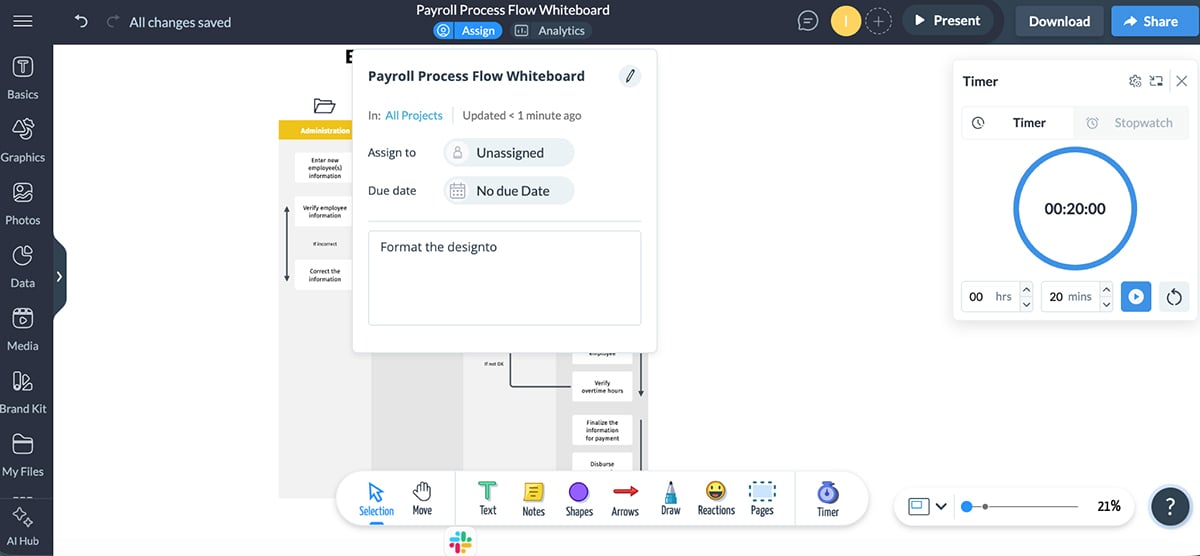The width and height of the screenshot is (1200, 556).
Task: Open the Pages tool
Action: pos(762,498)
